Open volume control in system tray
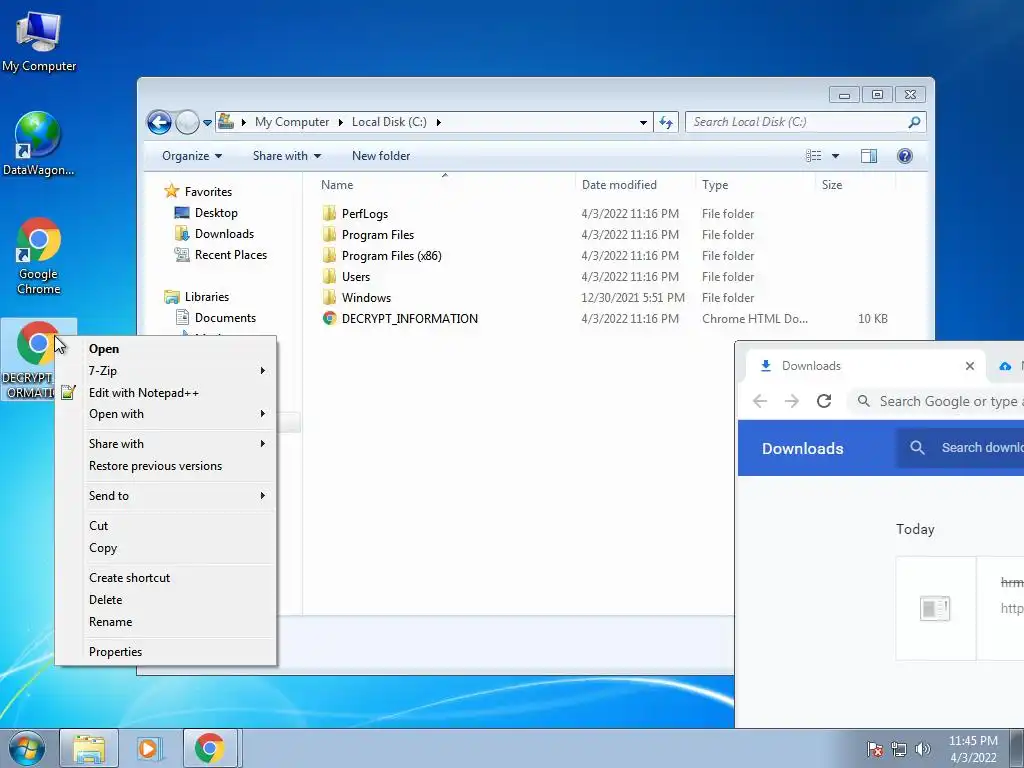 pos(923,749)
